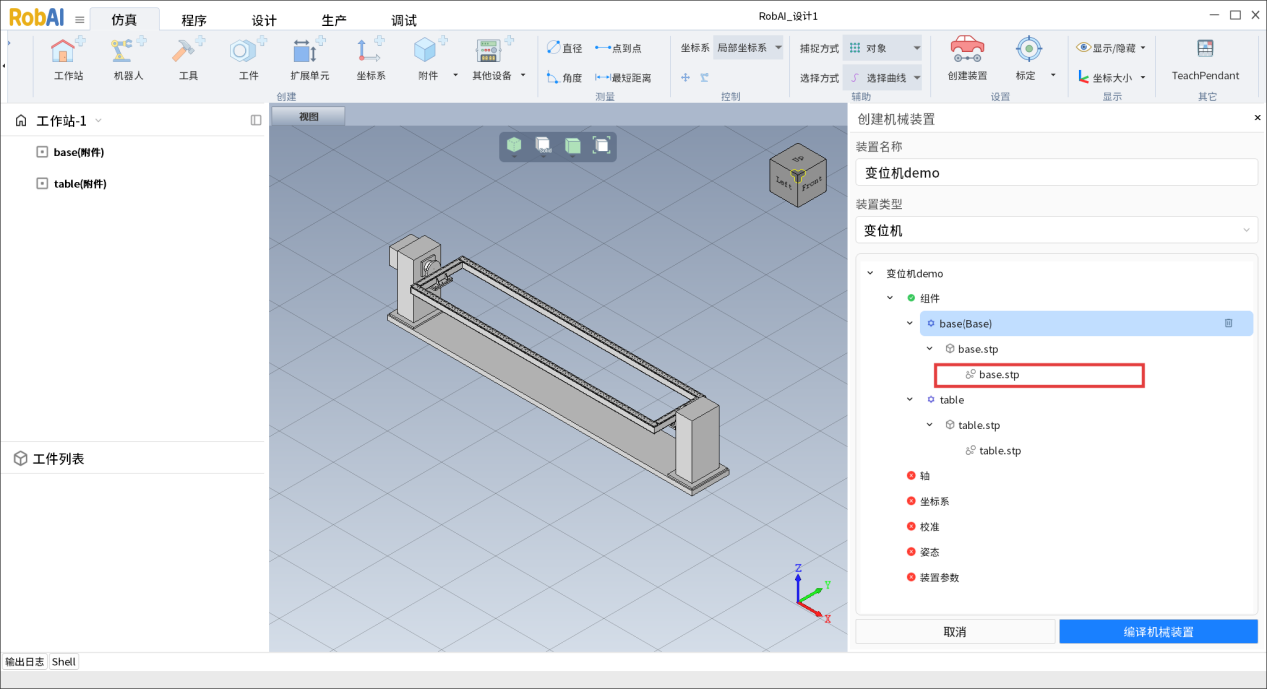Switch to the 调试 ribbon tab
The height and width of the screenshot is (689, 1267).
[404, 20]
